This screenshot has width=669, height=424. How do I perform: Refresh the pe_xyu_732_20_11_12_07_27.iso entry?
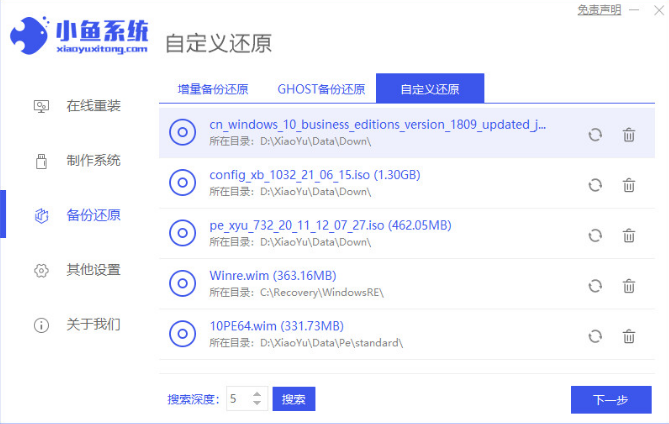(595, 235)
